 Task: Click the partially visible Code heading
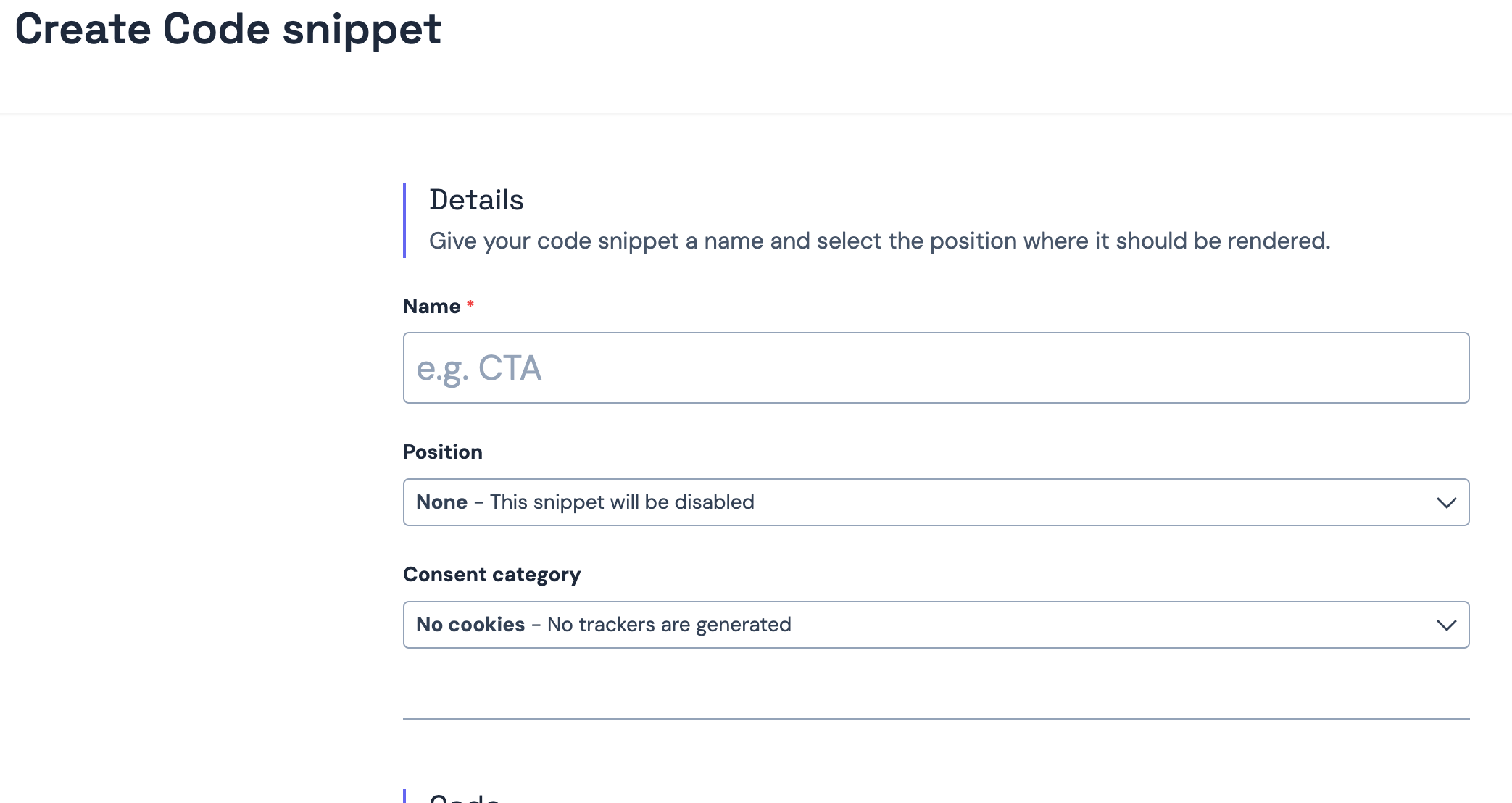464,797
